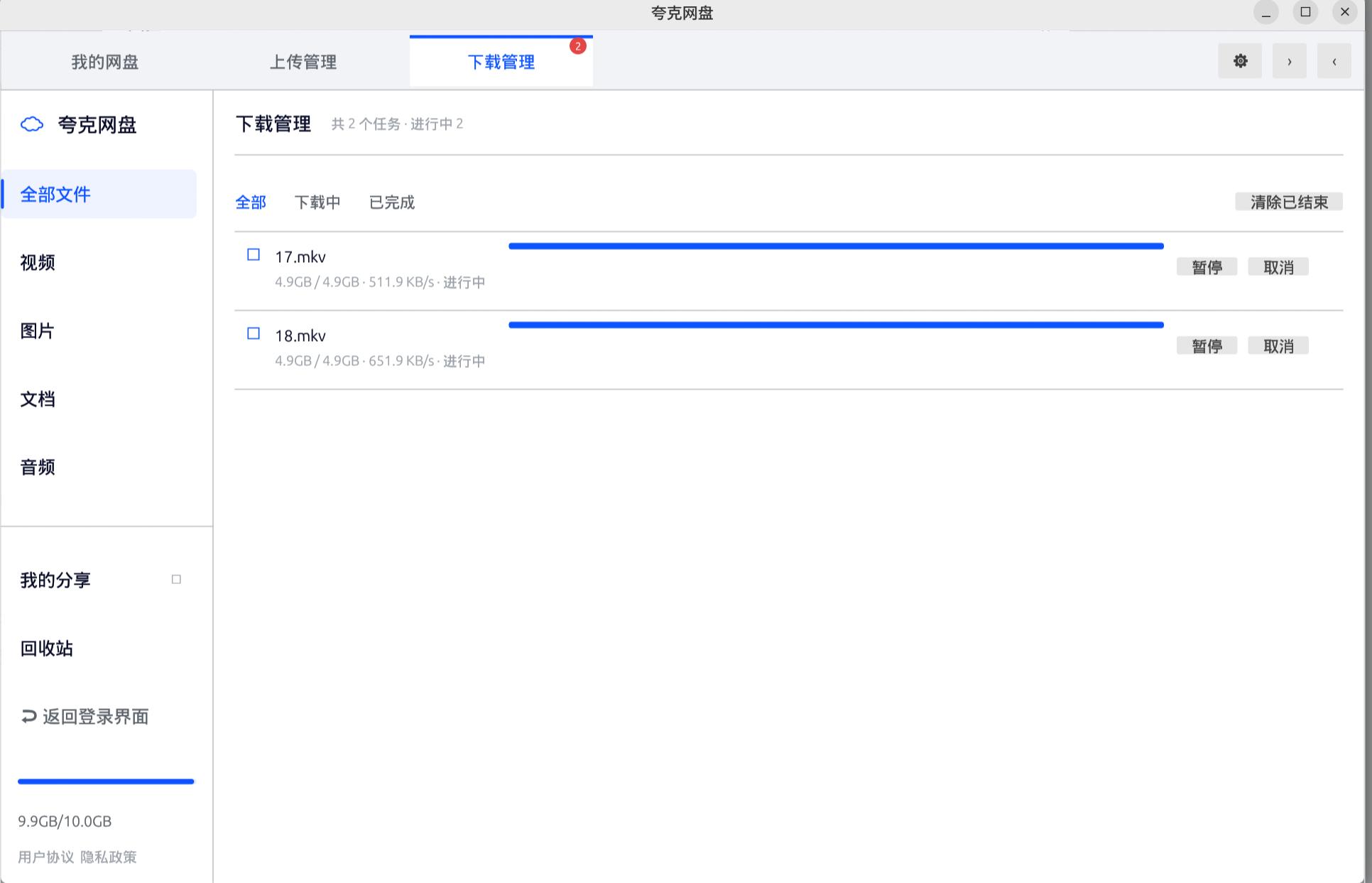Pause the 17.mkv download
This screenshot has width=1372, height=883.
(1207, 267)
